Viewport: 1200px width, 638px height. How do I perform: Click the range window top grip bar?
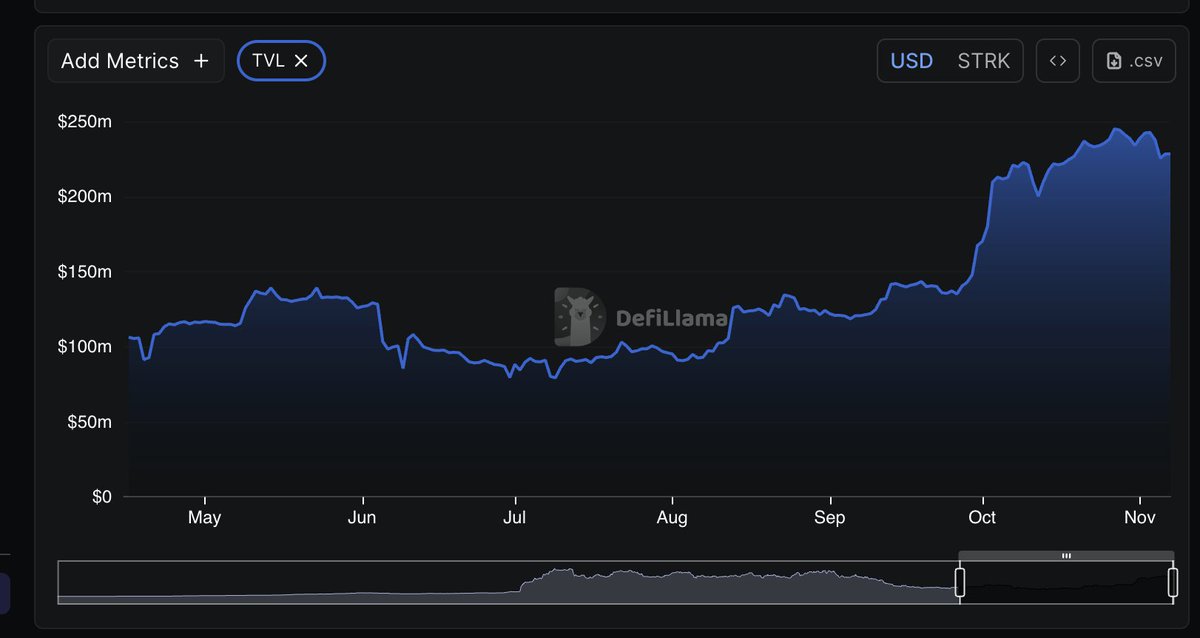tap(1066, 555)
